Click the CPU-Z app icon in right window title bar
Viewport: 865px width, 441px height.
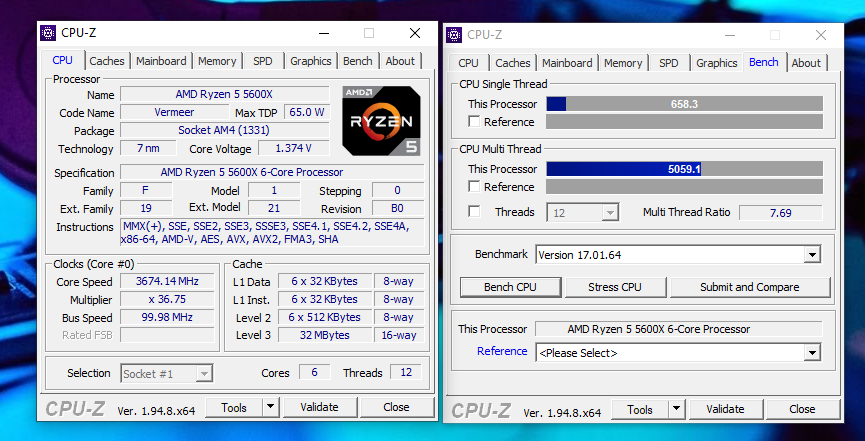click(455, 35)
